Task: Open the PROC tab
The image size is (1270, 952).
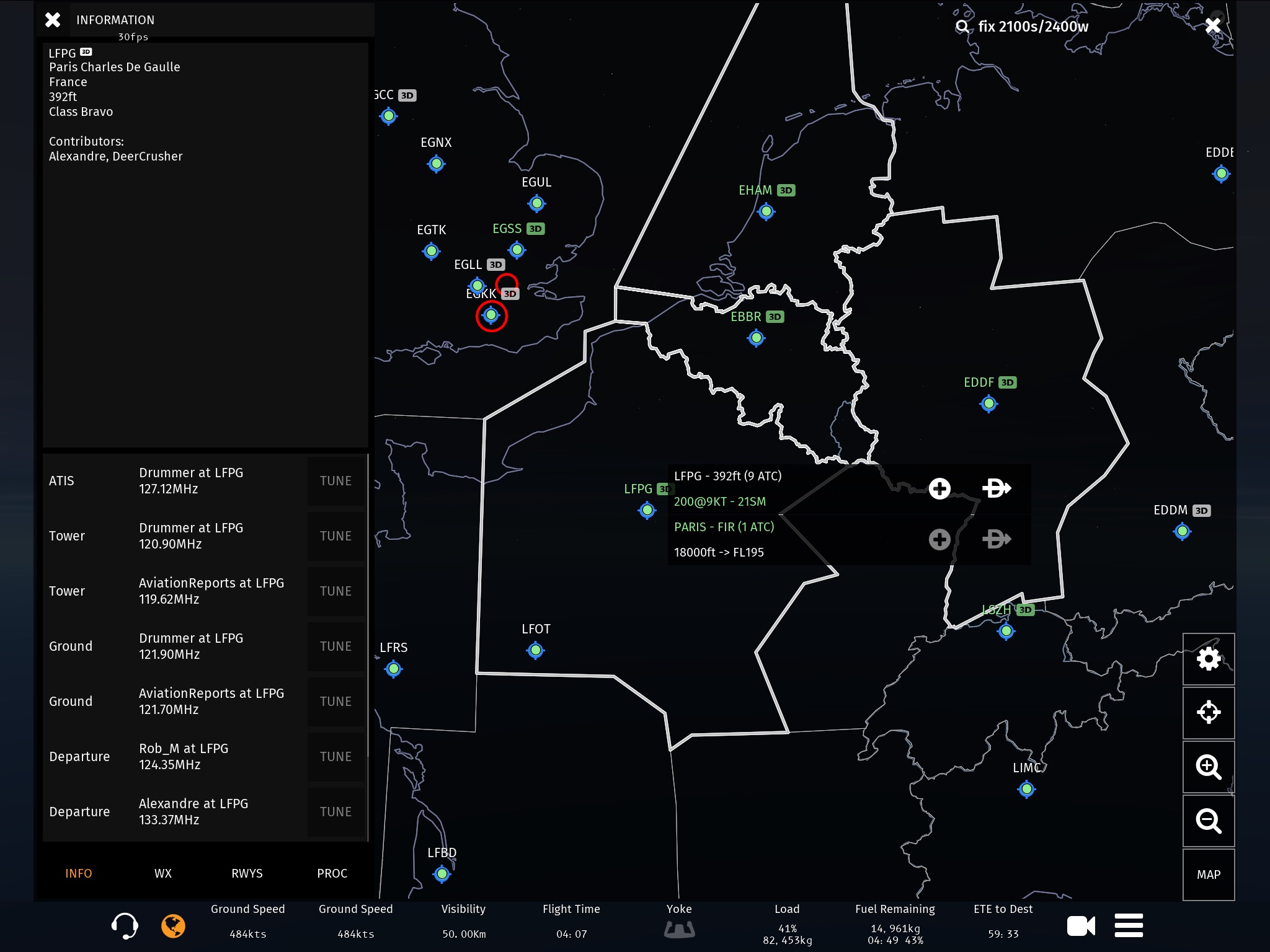Action: [x=332, y=873]
